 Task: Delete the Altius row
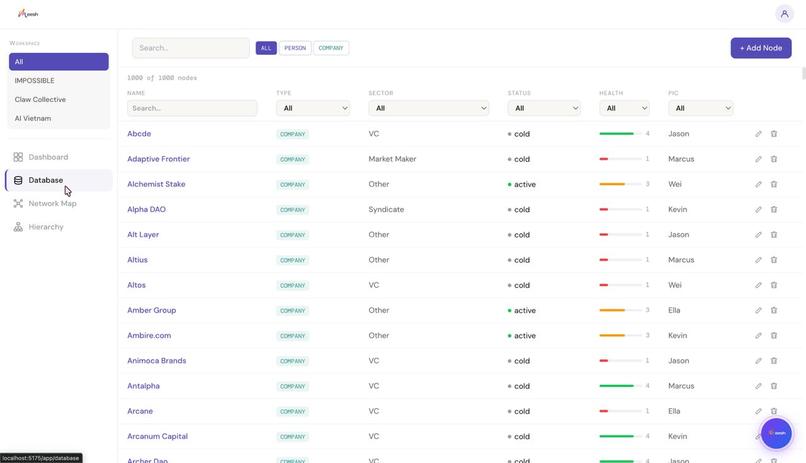774,260
